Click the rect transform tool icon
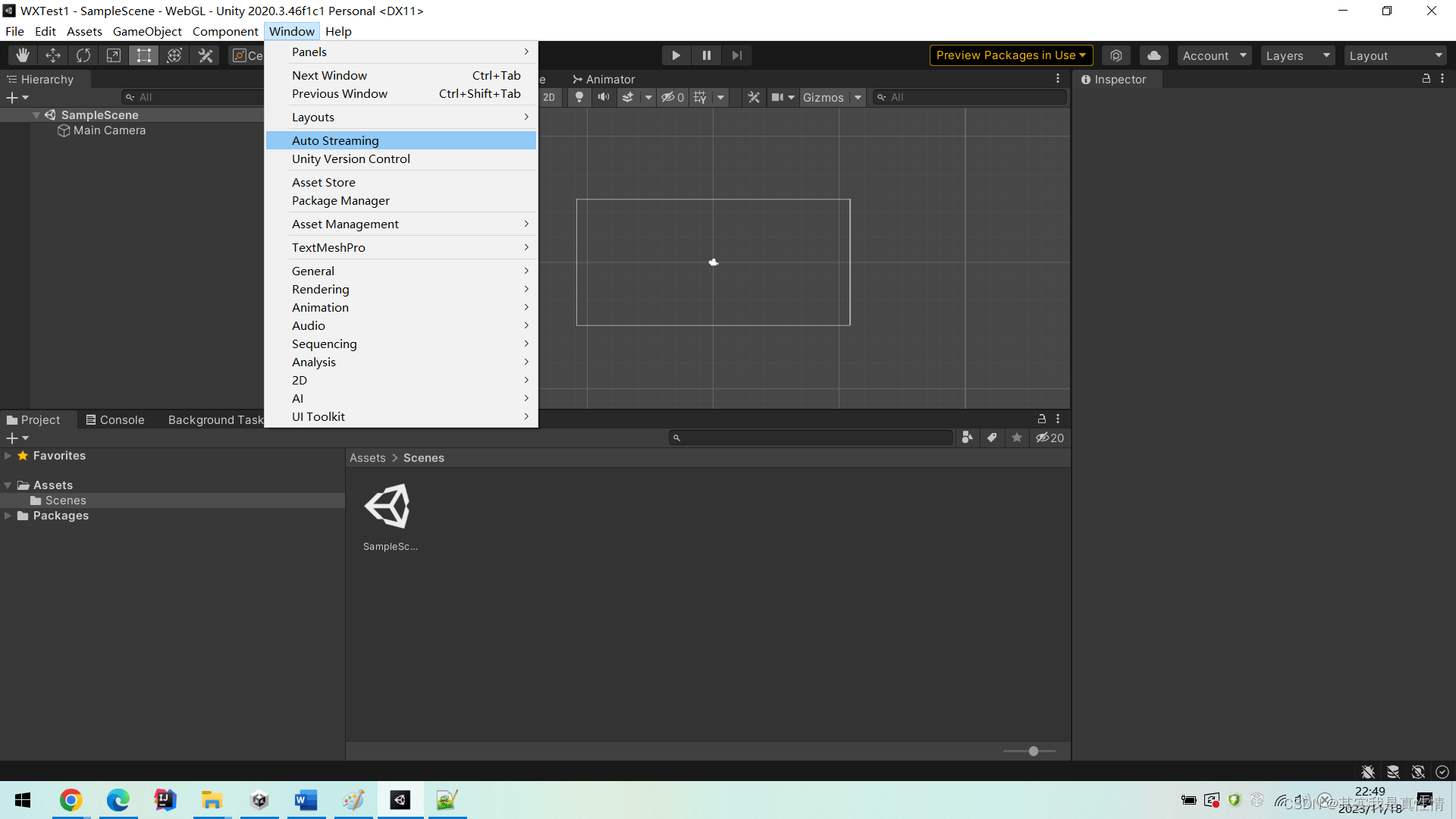Screen dimensions: 1456x819 (x=144, y=55)
